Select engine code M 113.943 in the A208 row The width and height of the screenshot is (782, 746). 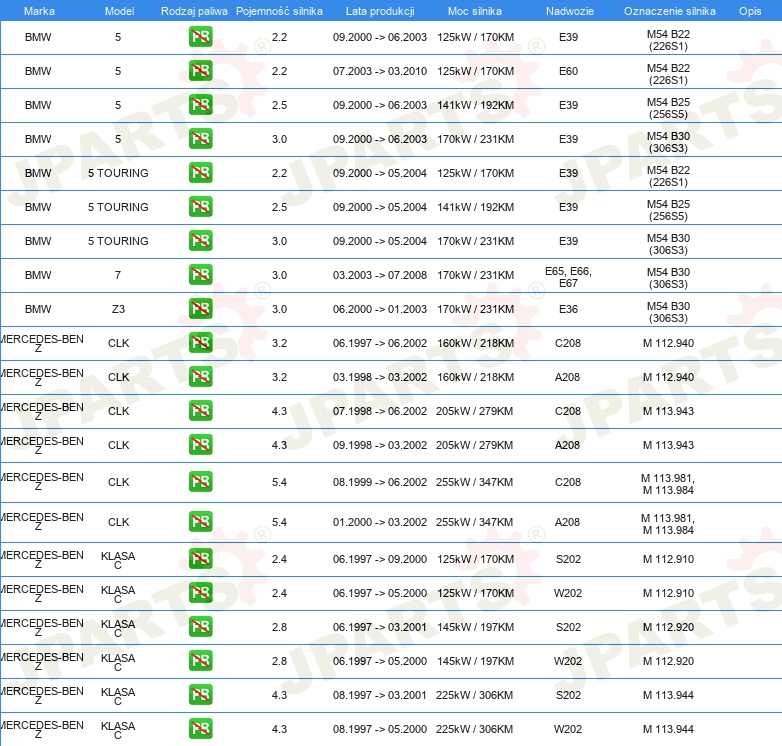point(668,445)
